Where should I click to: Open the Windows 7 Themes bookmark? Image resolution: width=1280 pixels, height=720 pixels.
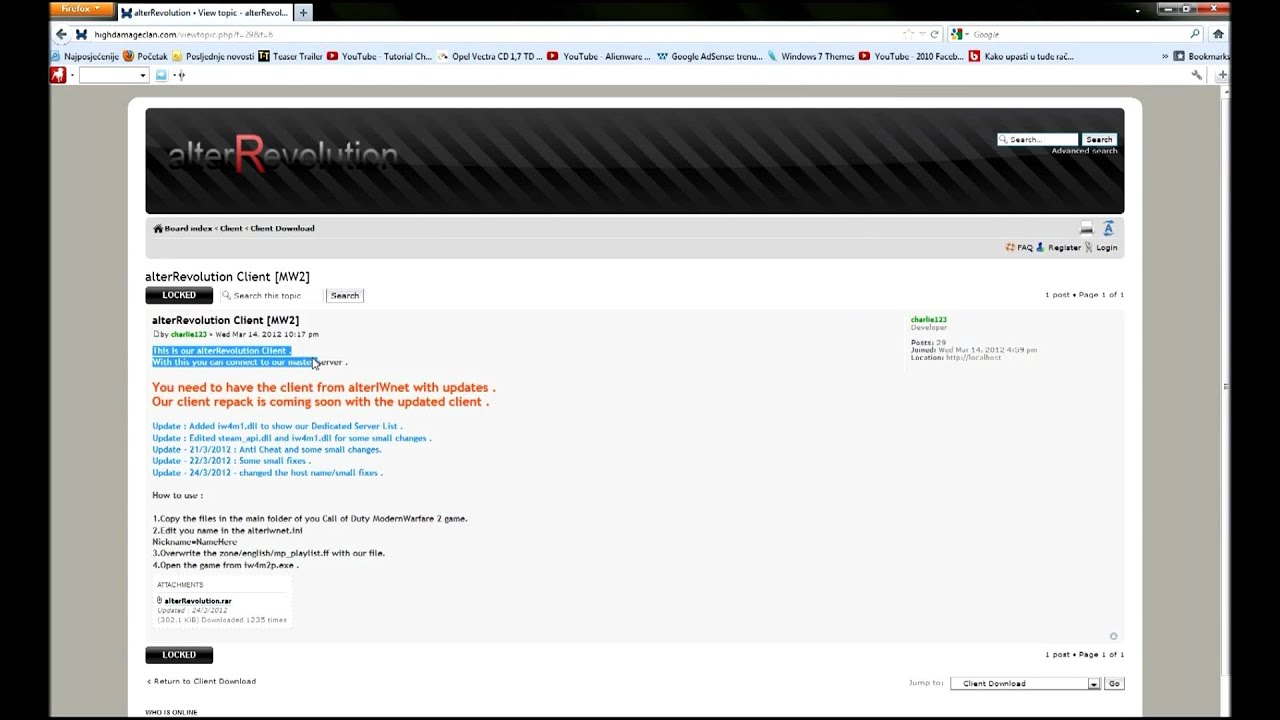(x=810, y=56)
